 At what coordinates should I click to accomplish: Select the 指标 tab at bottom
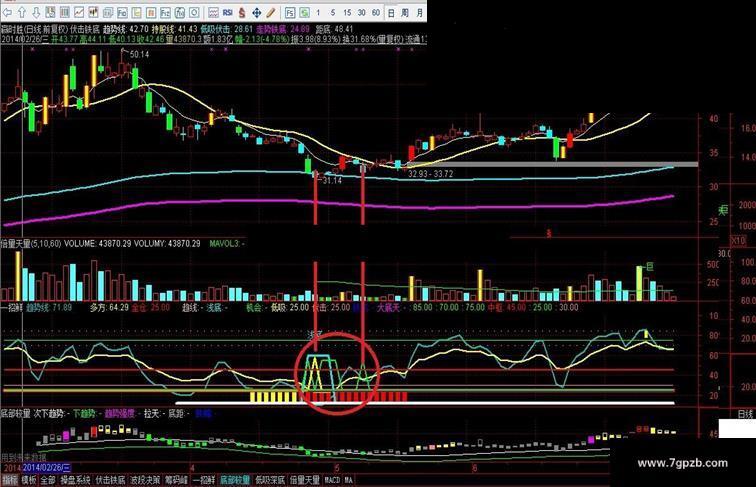(x=10, y=480)
